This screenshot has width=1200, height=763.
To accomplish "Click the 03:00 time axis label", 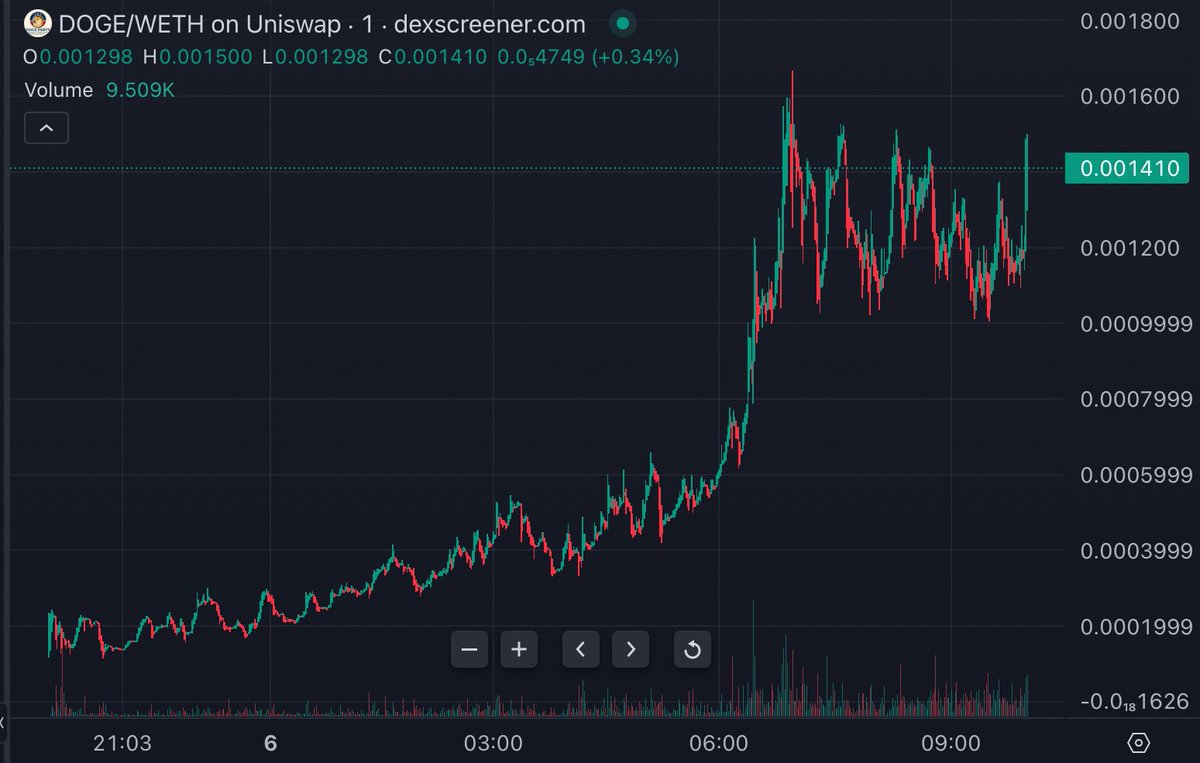I will pyautogui.click(x=494, y=743).
